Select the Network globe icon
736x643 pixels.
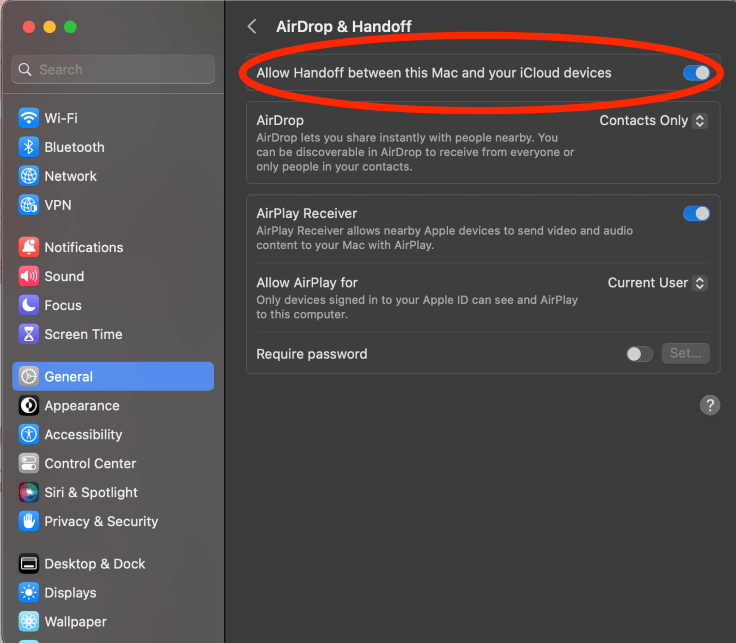(x=28, y=176)
